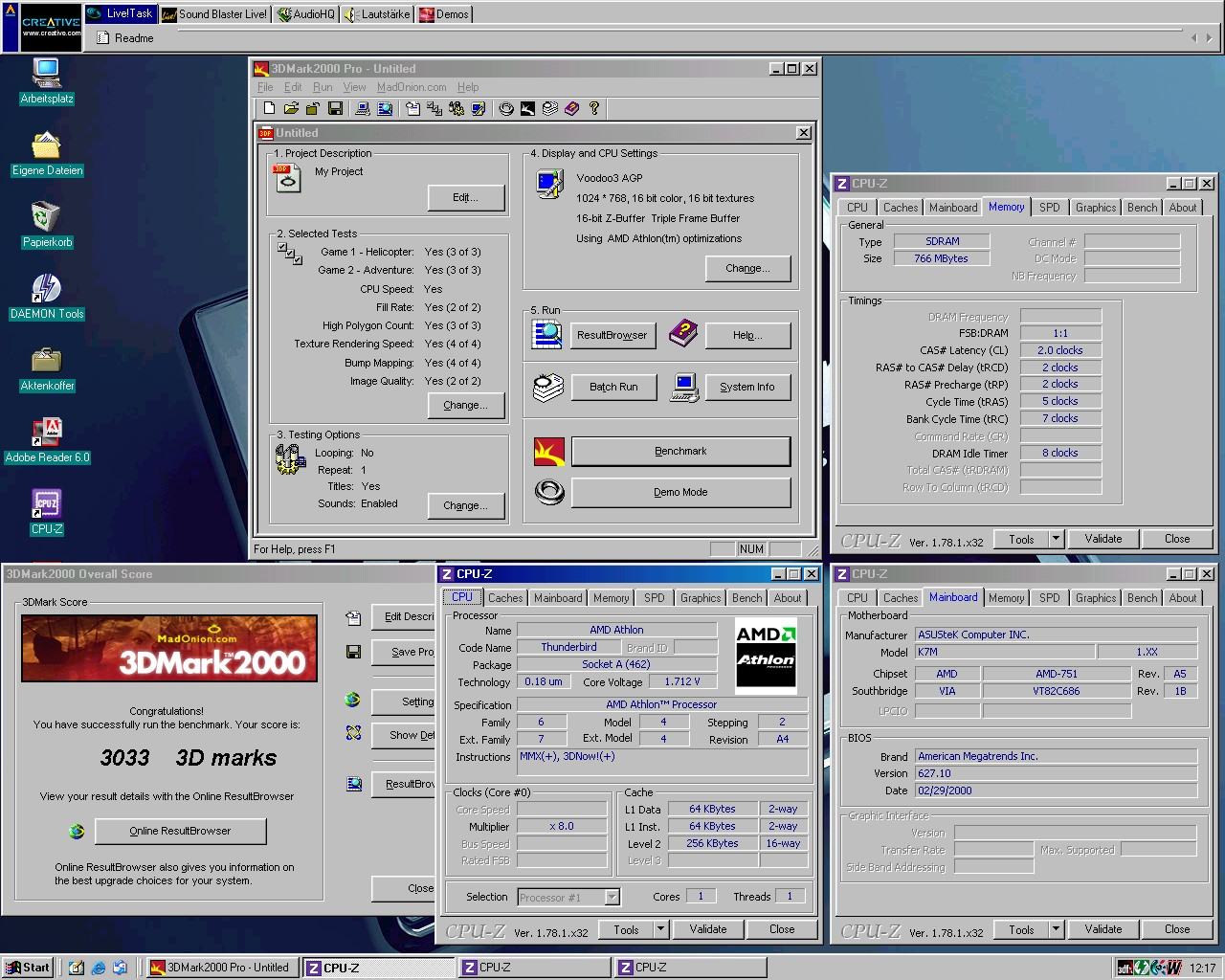
Task: Click the Display and CPU Settings toolbar icon
Action: [478, 108]
